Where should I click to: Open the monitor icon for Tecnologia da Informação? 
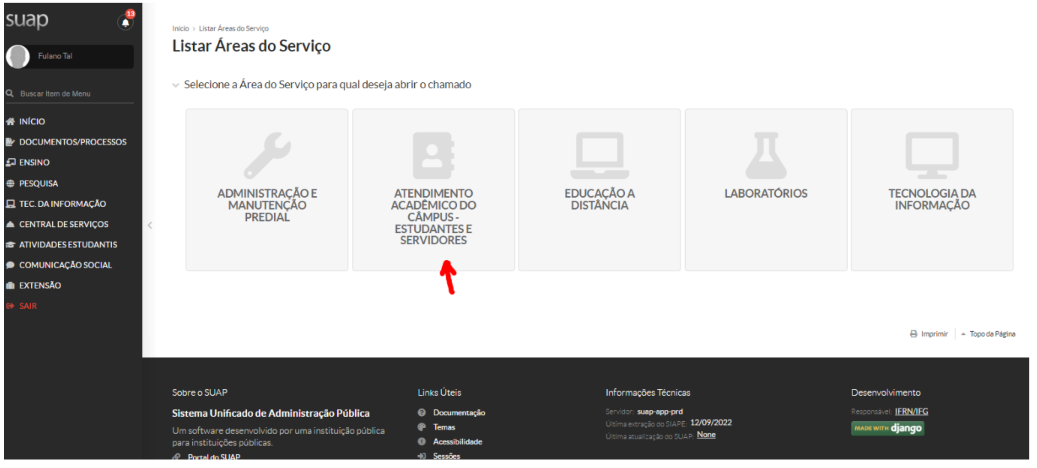coord(931,155)
